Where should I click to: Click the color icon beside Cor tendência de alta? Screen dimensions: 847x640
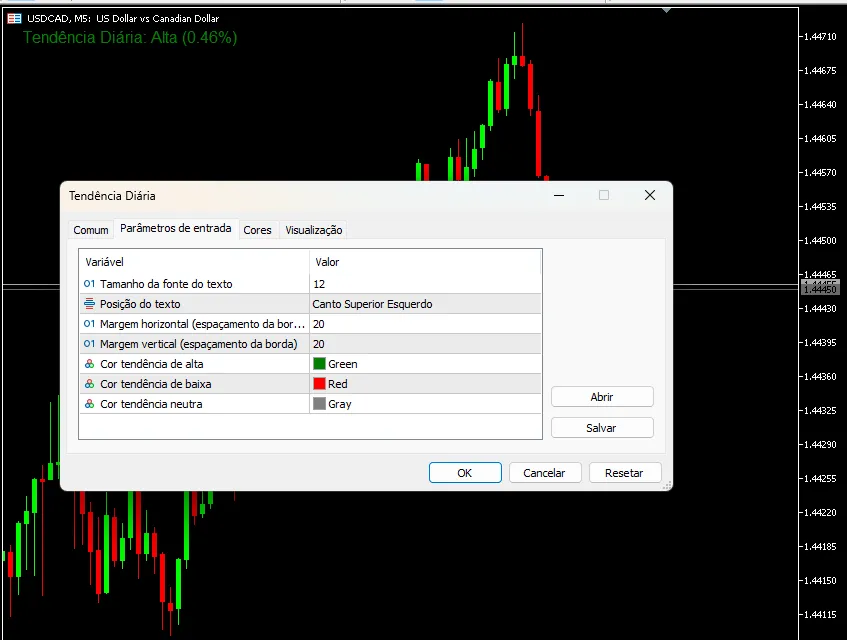pos(90,364)
